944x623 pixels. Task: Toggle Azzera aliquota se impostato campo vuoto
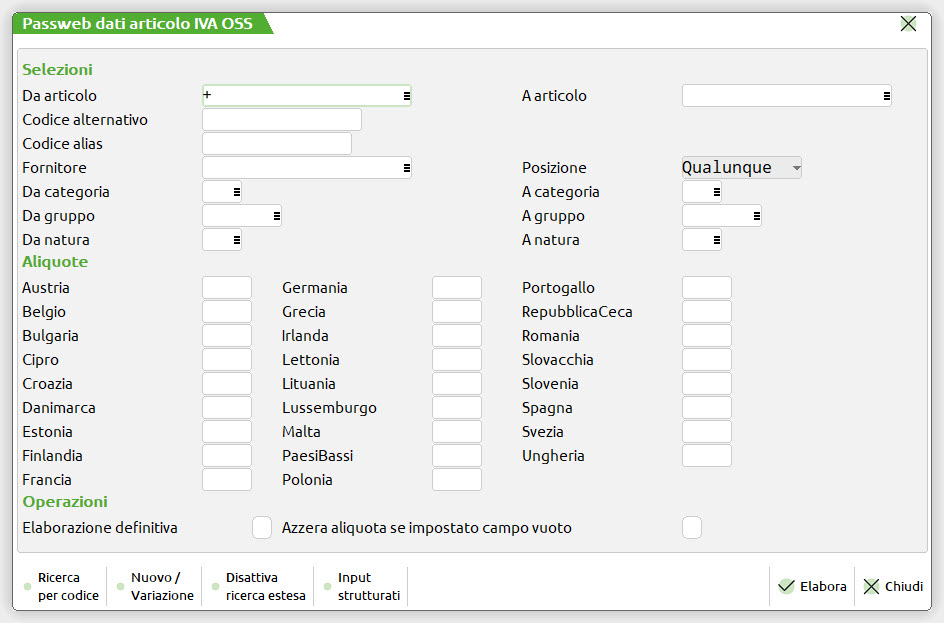692,527
